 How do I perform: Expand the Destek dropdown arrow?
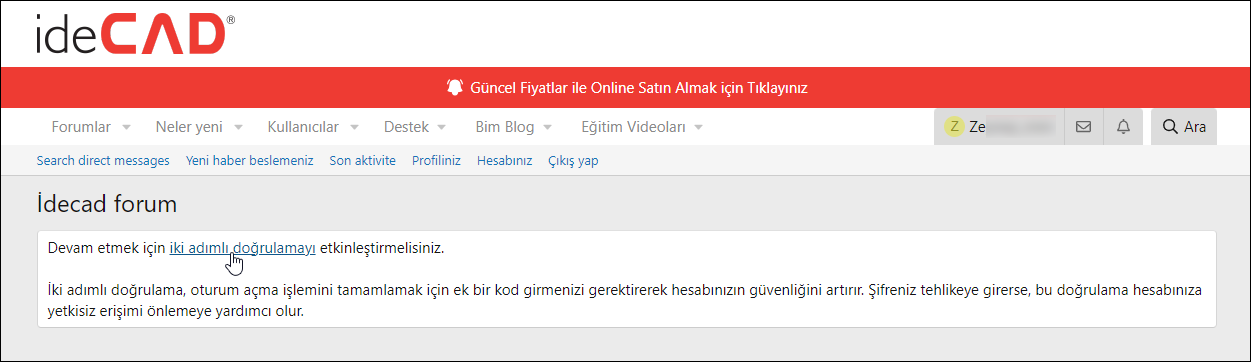pos(441,128)
